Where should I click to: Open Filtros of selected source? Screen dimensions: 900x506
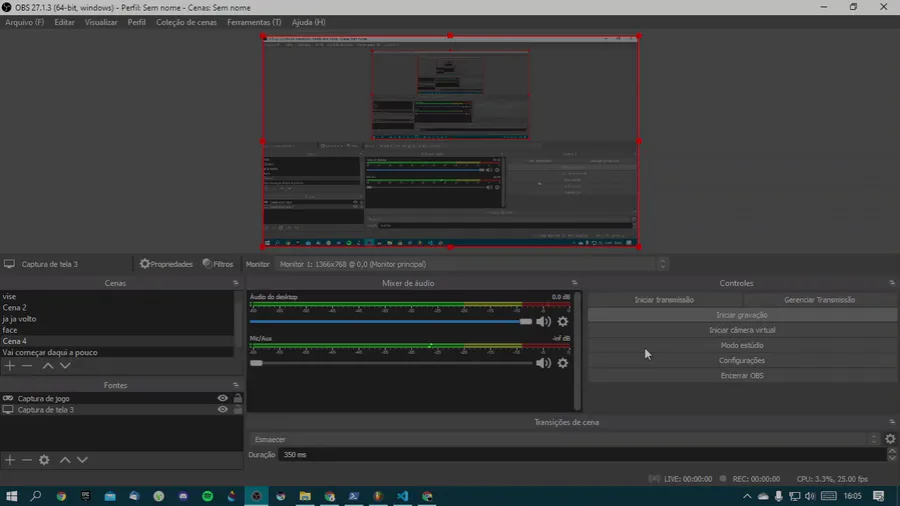pos(218,264)
